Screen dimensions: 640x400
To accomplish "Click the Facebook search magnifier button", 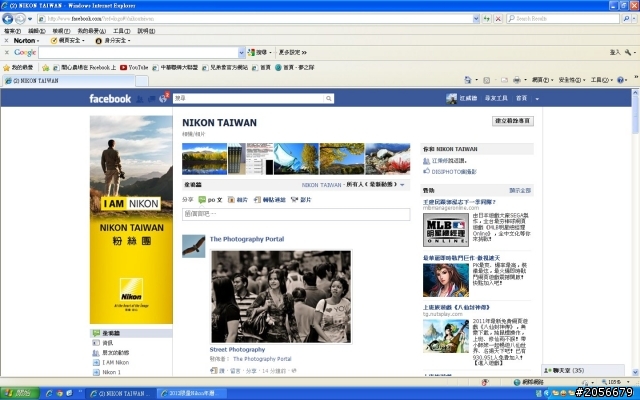I will (x=329, y=98).
